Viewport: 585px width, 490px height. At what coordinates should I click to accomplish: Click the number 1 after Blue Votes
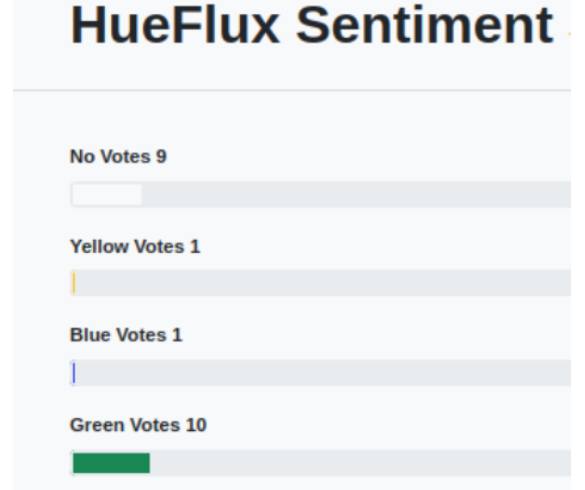pyautogui.click(x=177, y=335)
